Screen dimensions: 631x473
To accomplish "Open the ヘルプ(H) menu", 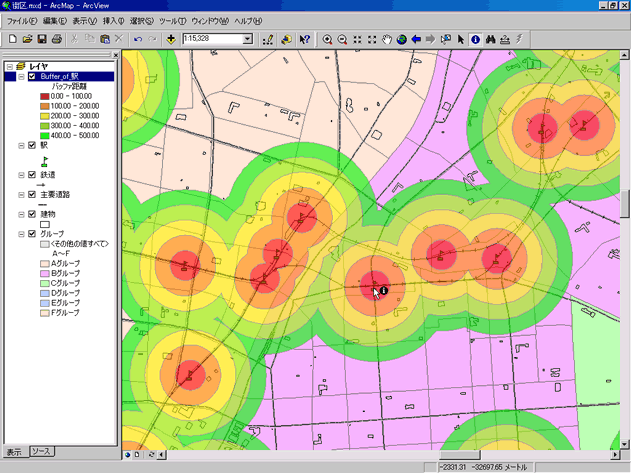I will tap(248, 21).
